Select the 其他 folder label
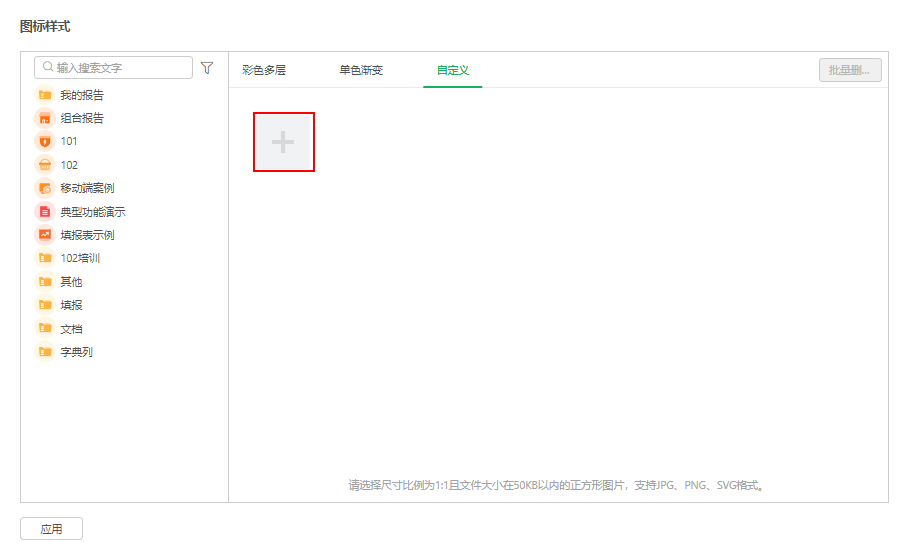 [71, 282]
